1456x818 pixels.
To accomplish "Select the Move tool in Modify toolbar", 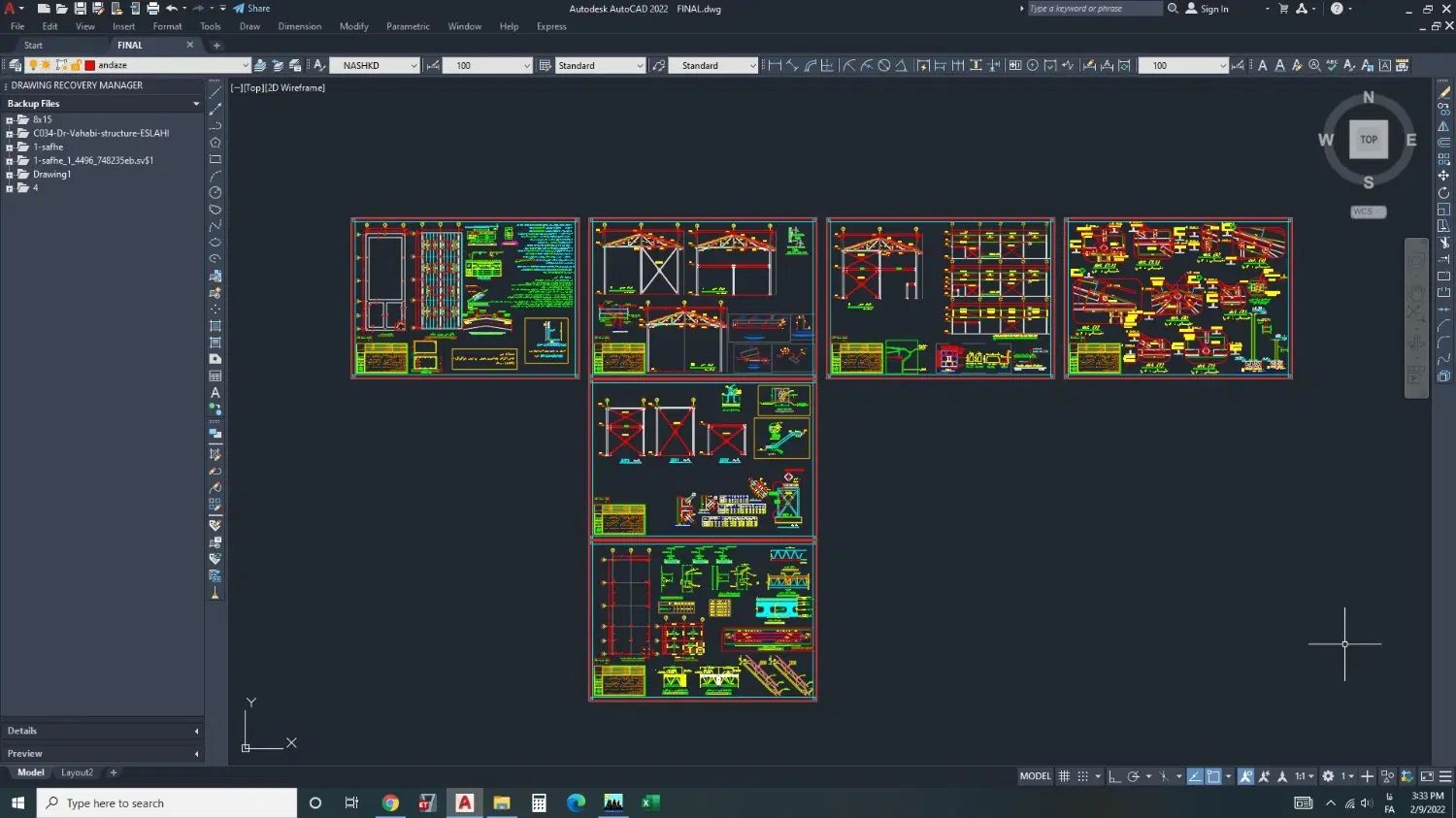I will (x=1443, y=176).
